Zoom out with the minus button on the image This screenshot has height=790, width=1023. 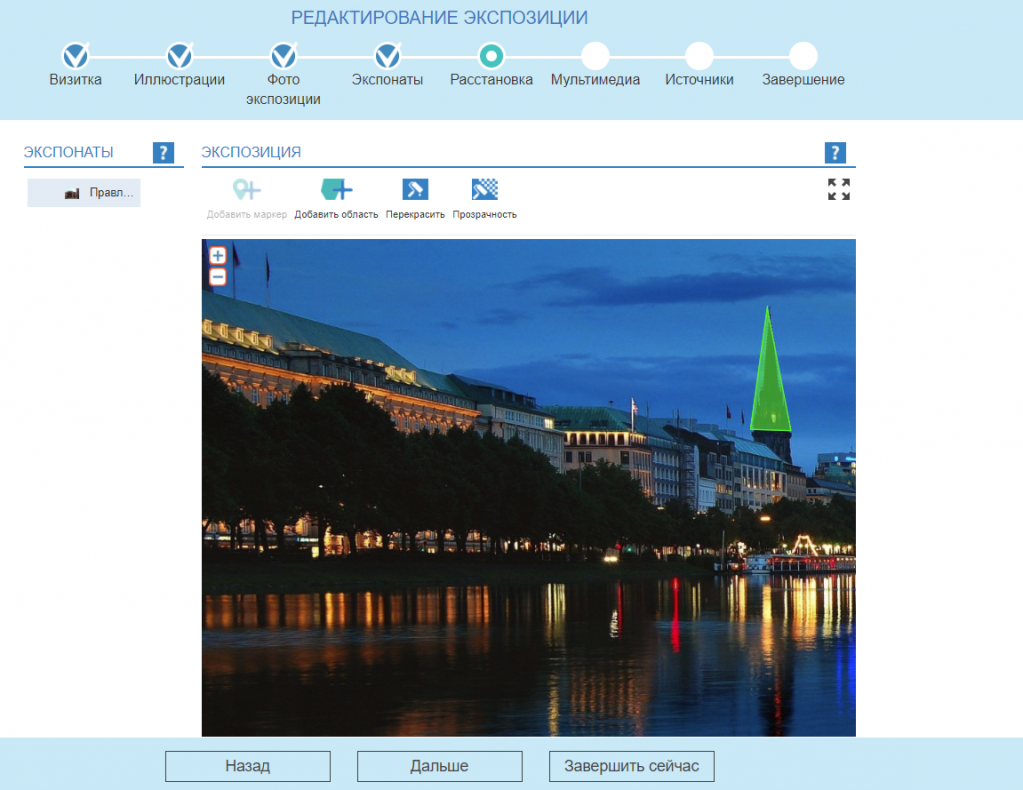tap(218, 277)
